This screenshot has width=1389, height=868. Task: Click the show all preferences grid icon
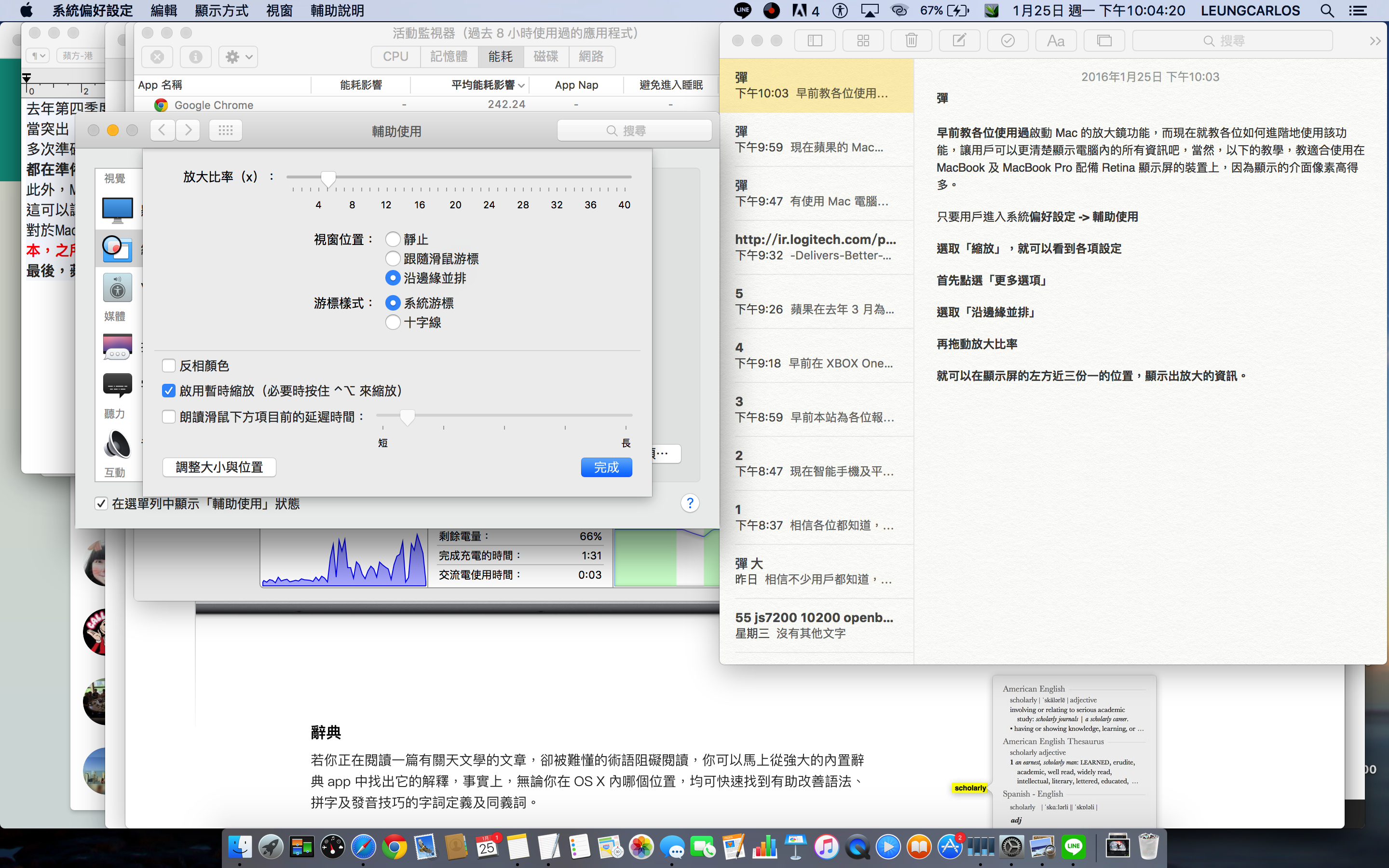click(x=226, y=130)
